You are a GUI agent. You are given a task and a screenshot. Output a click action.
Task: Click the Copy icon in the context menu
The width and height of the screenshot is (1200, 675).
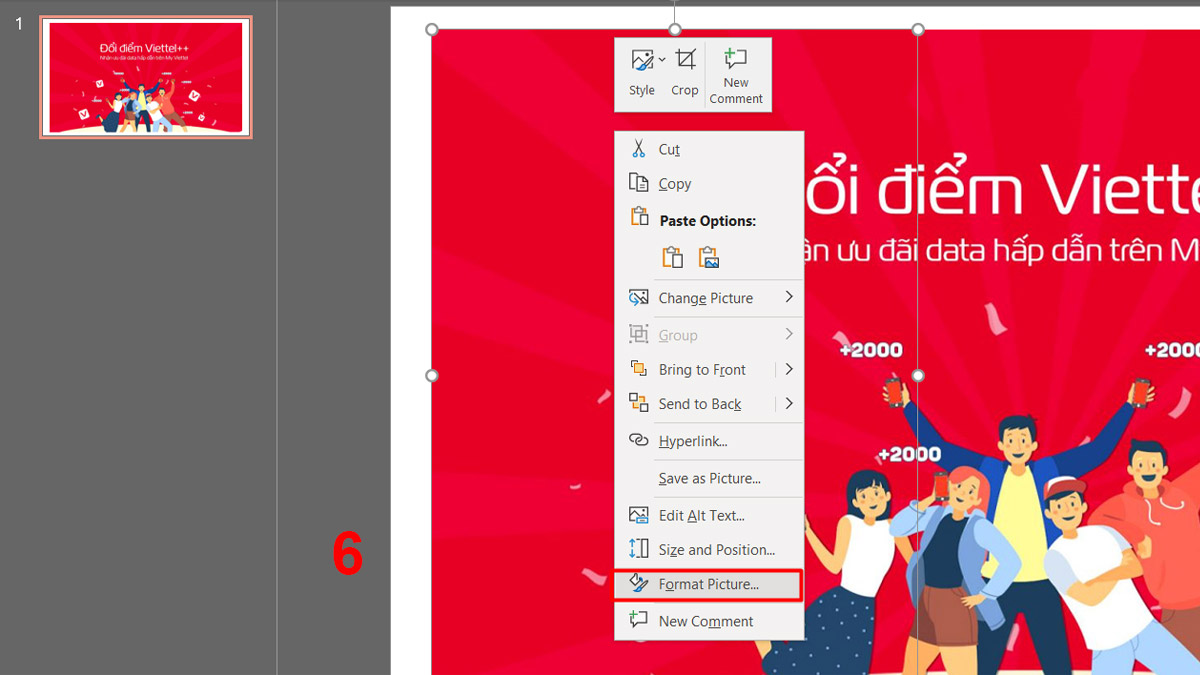click(x=640, y=183)
